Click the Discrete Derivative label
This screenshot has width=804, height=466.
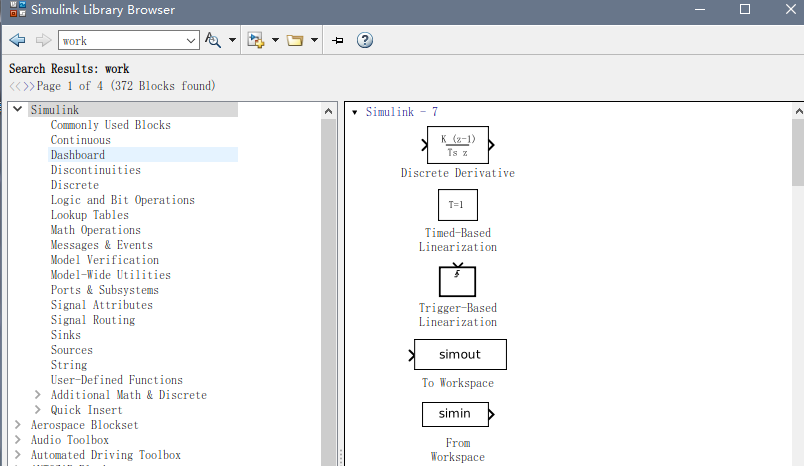[458, 173]
